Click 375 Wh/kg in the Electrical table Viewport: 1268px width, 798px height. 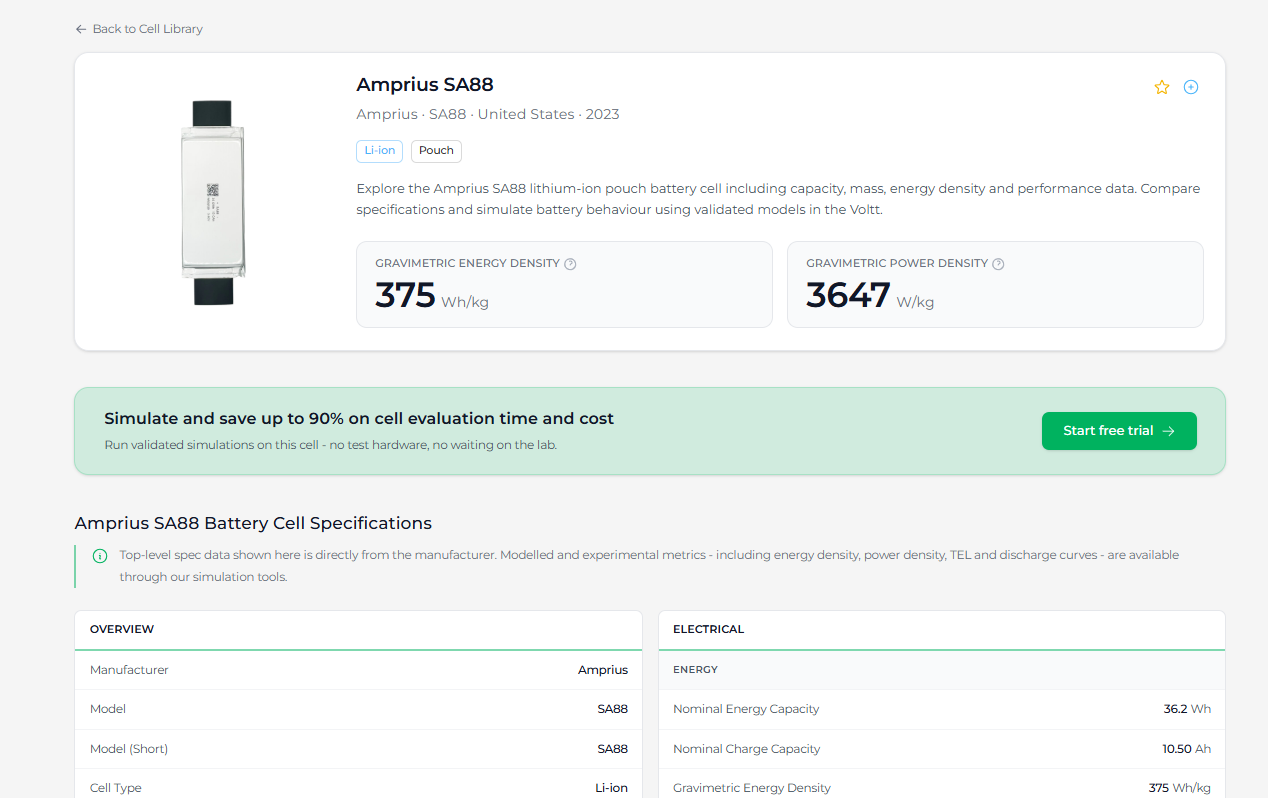(x=1180, y=788)
